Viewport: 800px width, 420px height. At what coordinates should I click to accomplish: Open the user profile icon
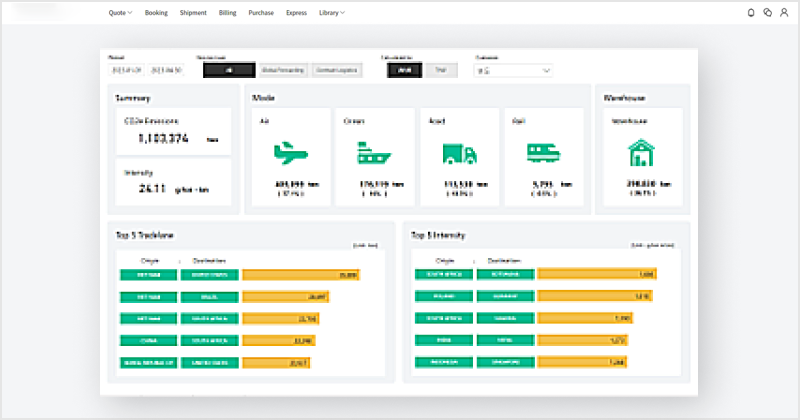point(784,13)
